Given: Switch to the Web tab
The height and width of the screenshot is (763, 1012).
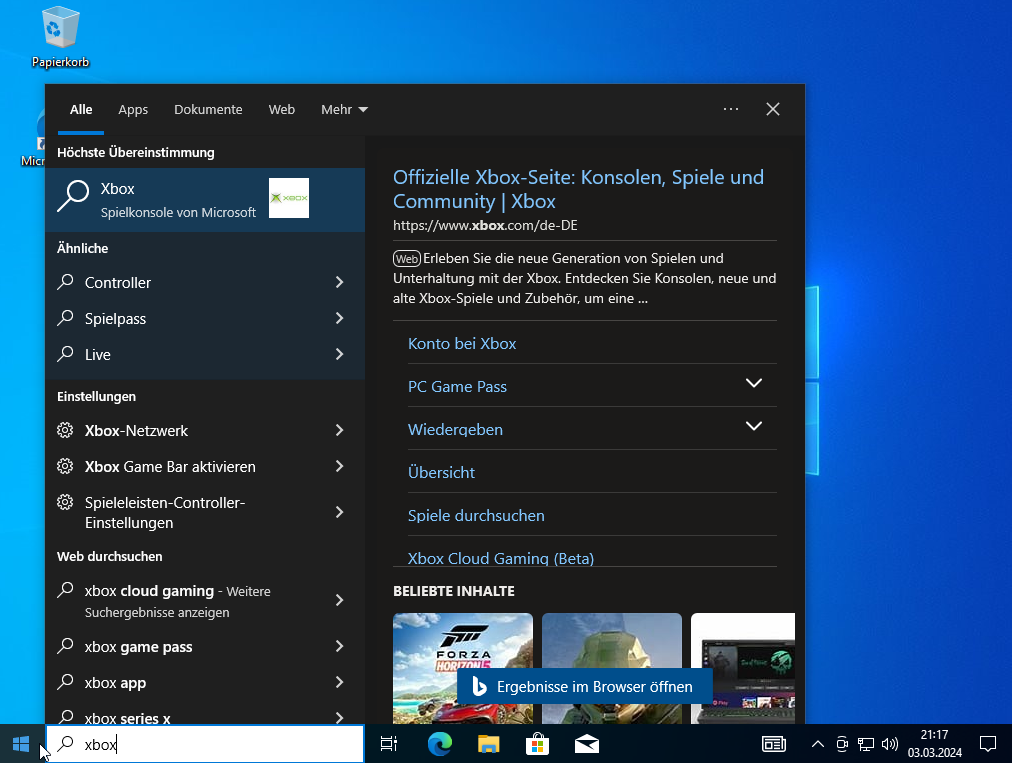Looking at the screenshot, I should pyautogui.click(x=281, y=110).
